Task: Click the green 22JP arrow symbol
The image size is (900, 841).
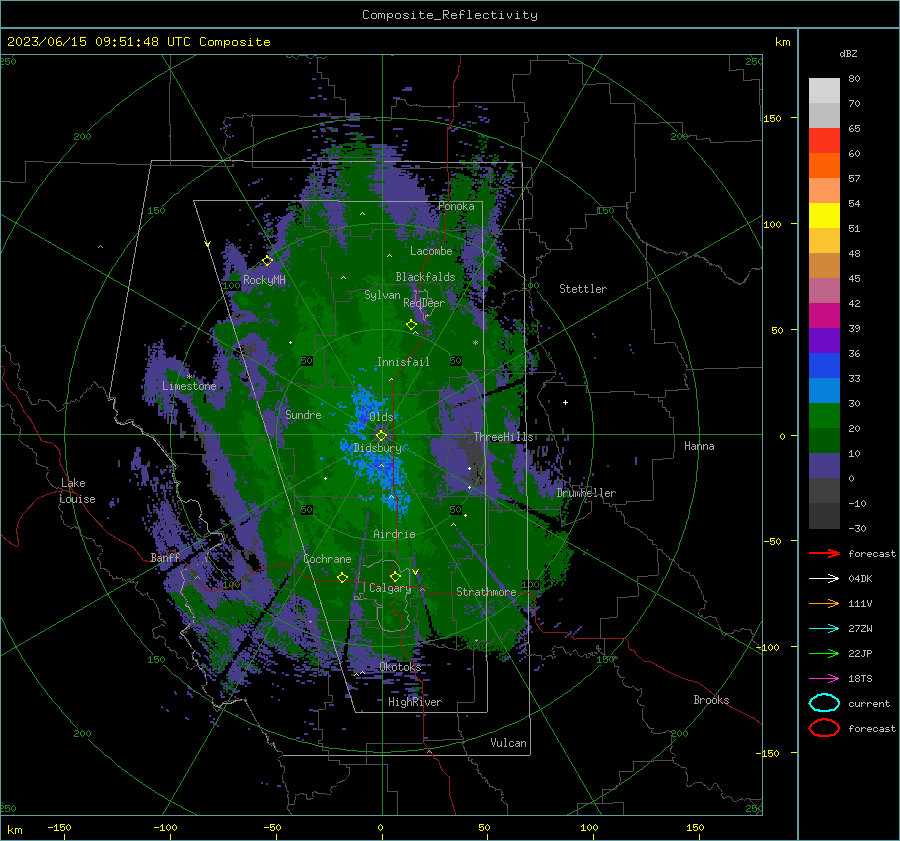Action: [824, 653]
